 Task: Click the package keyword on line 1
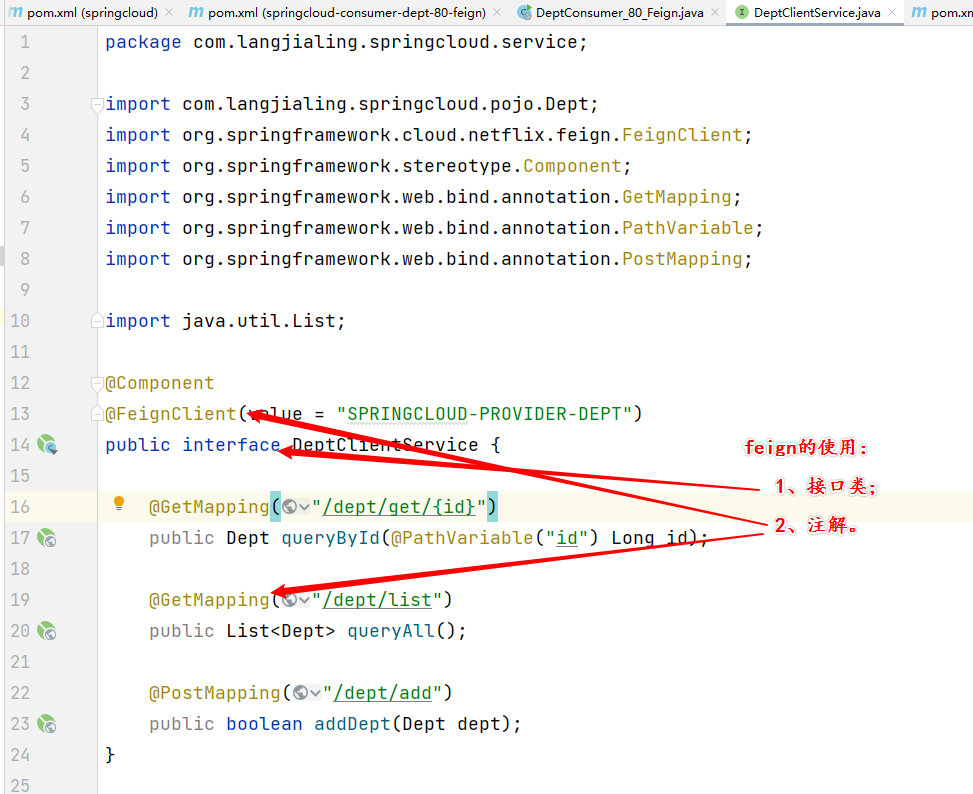[143, 42]
